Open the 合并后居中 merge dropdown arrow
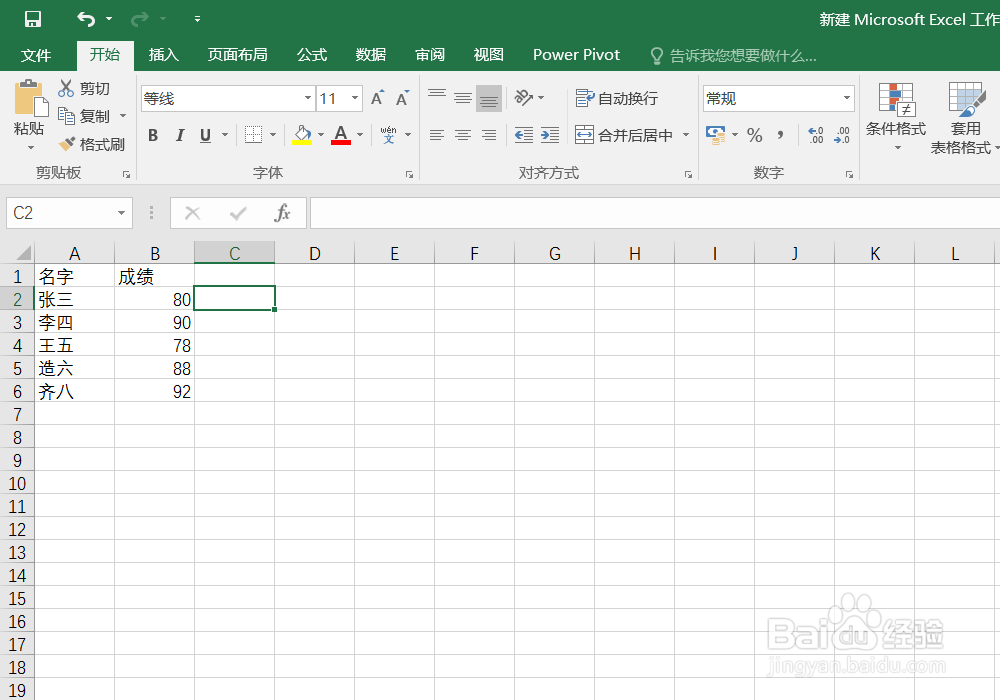 685,134
